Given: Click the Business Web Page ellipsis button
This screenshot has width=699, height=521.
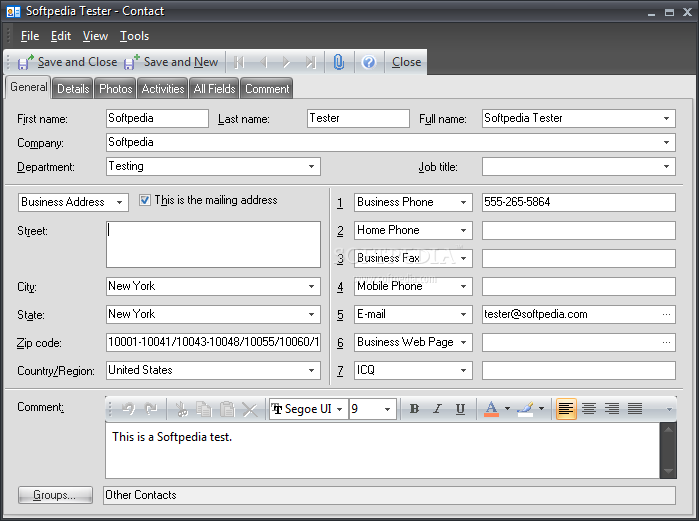Looking at the screenshot, I should [666, 343].
